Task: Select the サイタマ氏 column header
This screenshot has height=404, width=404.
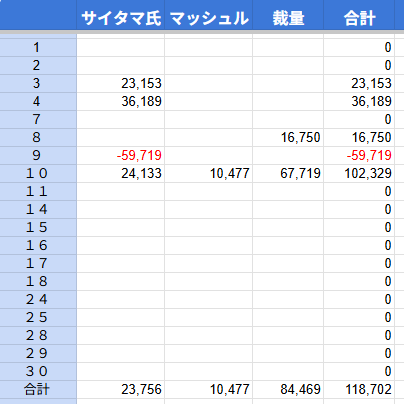Action: click(x=121, y=15)
